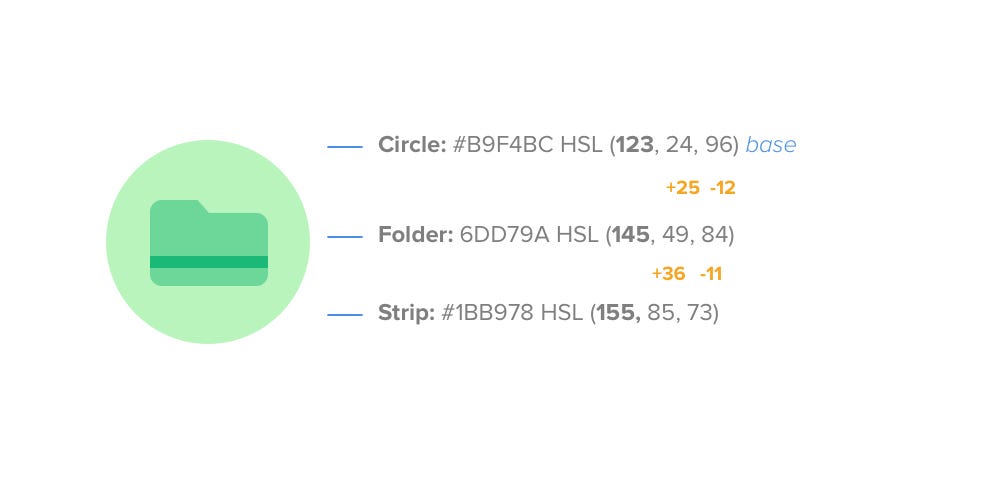Click the orange '-11' value
This screenshot has height=494, width=988.
pyautogui.click(x=711, y=274)
